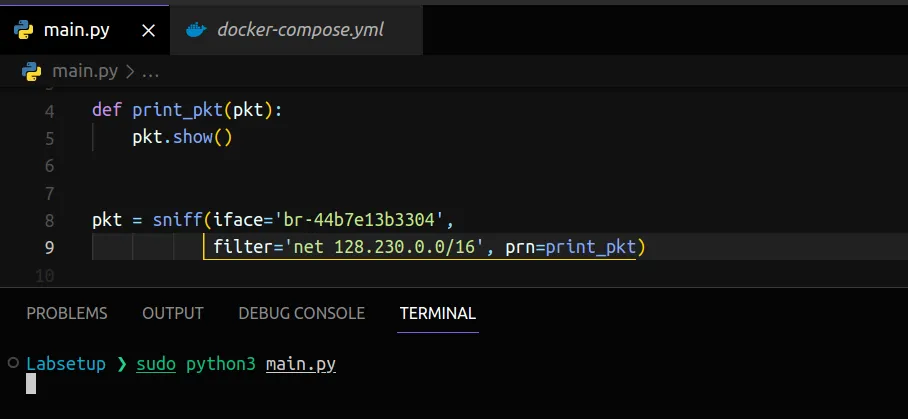Click the sniff function call on line 8
Viewport: 908px width, 419px height.
(x=177, y=219)
